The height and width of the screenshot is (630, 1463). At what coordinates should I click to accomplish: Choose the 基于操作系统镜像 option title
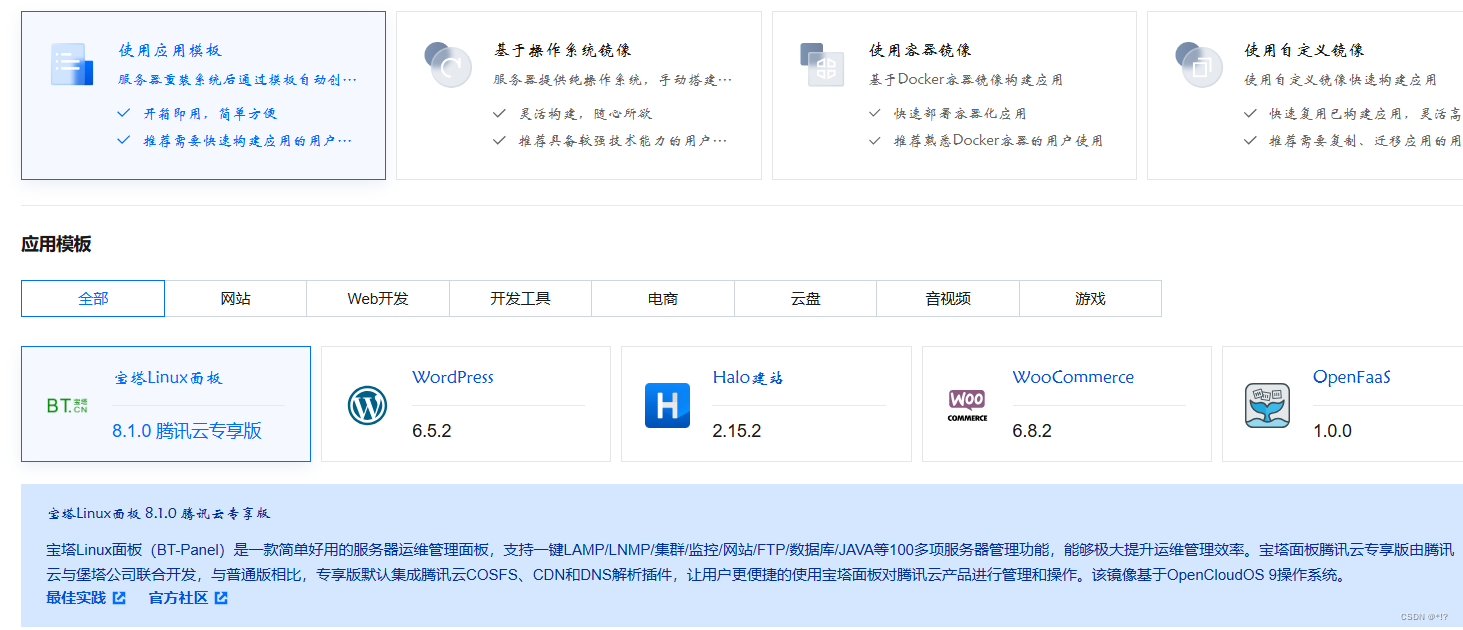point(563,50)
